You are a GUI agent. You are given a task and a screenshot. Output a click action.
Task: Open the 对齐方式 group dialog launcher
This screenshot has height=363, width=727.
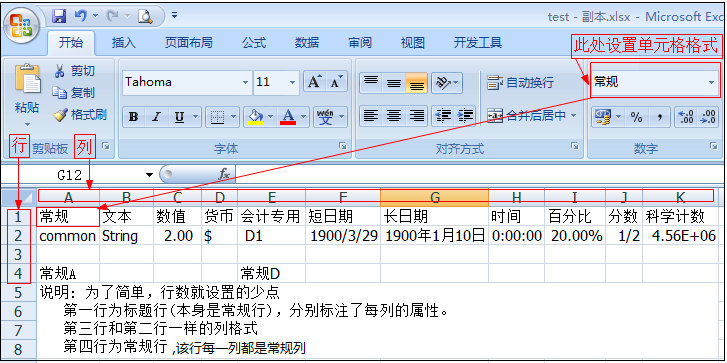[x=575, y=146]
